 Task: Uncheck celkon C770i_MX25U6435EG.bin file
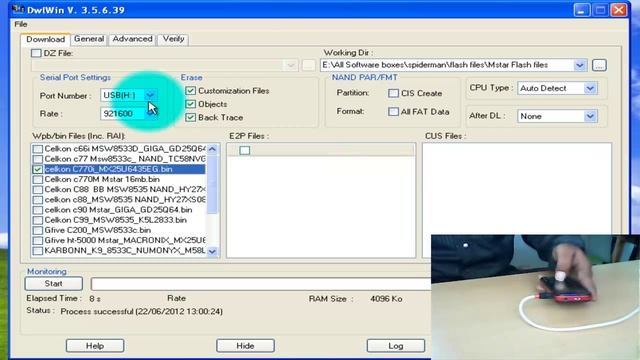point(38,169)
